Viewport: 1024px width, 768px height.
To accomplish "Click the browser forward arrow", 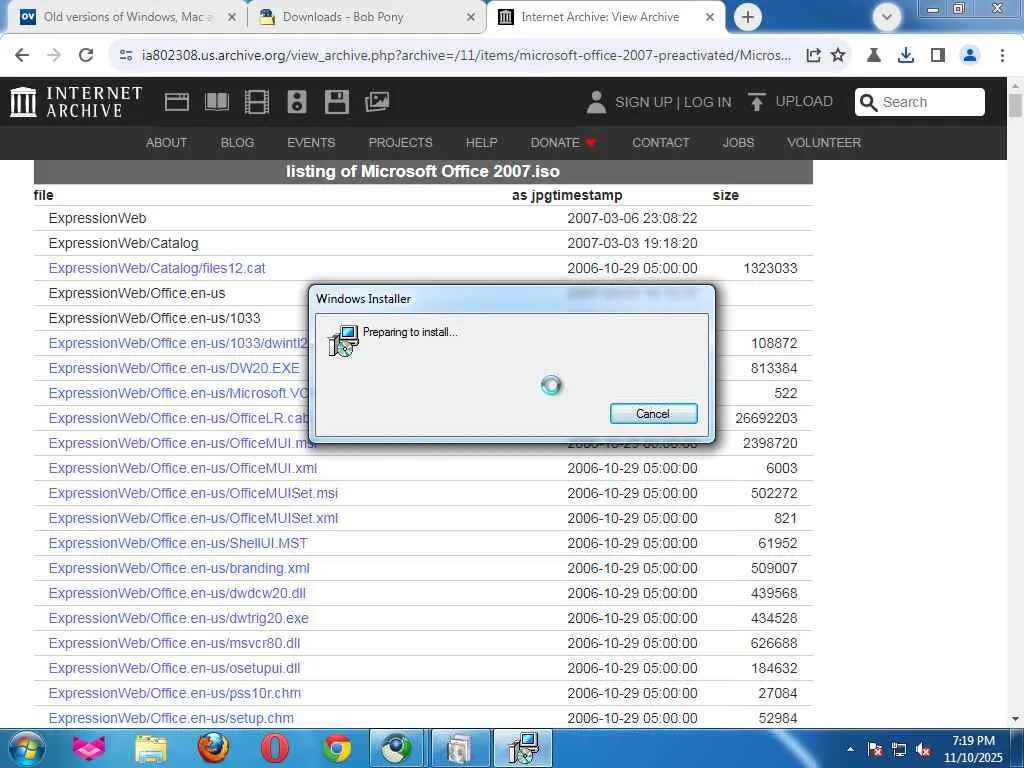I will 54,56.
